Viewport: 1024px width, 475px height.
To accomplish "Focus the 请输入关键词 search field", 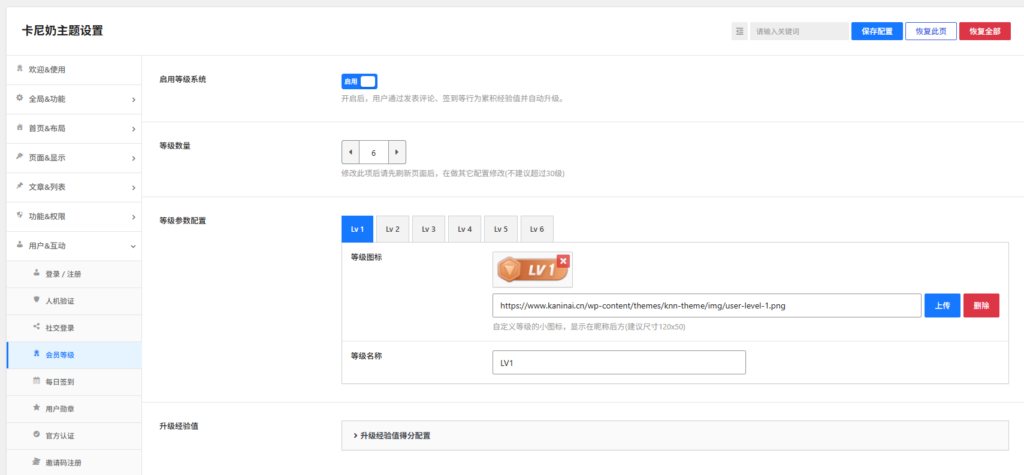I will 799,31.
